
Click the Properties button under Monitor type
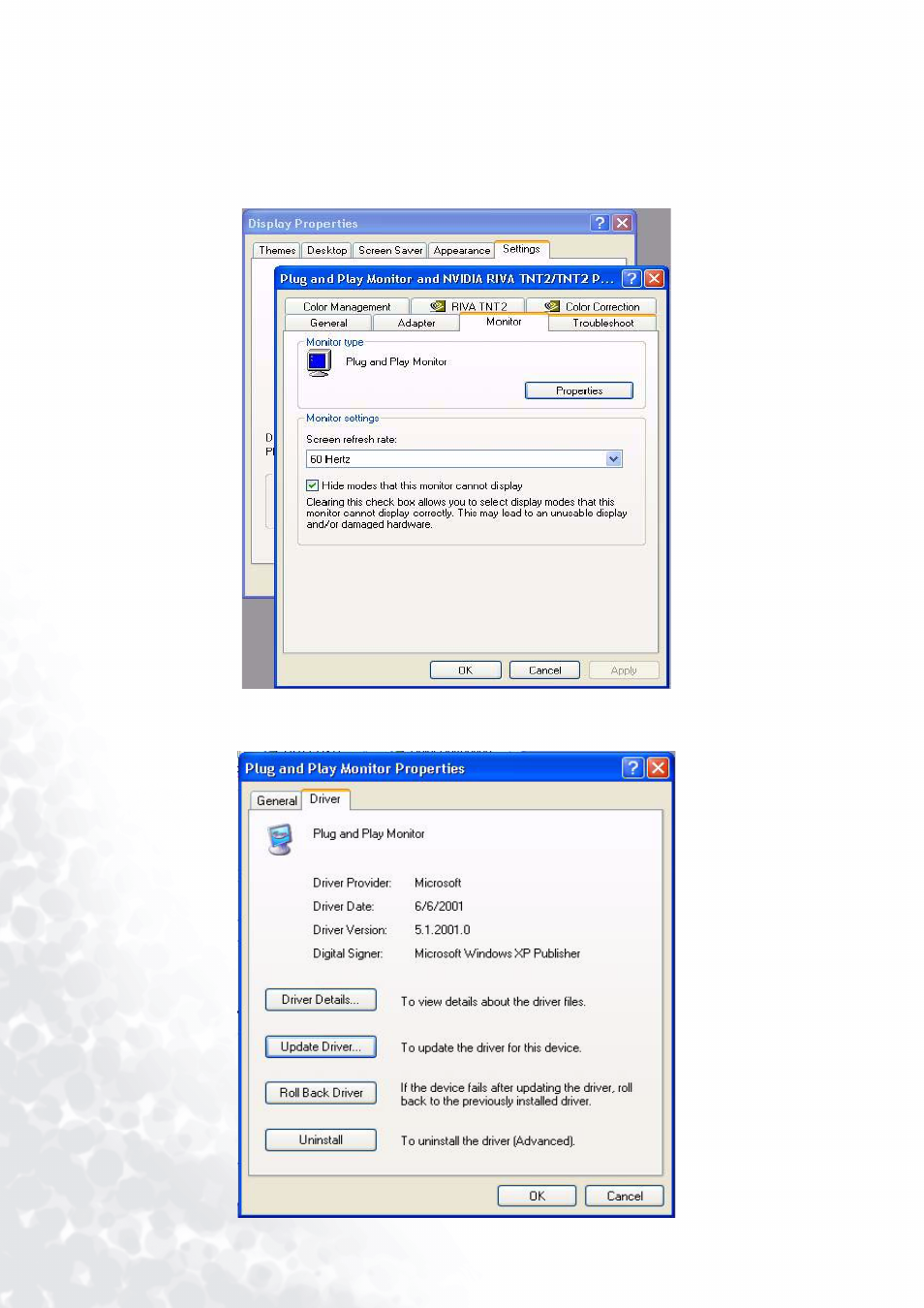coord(579,390)
